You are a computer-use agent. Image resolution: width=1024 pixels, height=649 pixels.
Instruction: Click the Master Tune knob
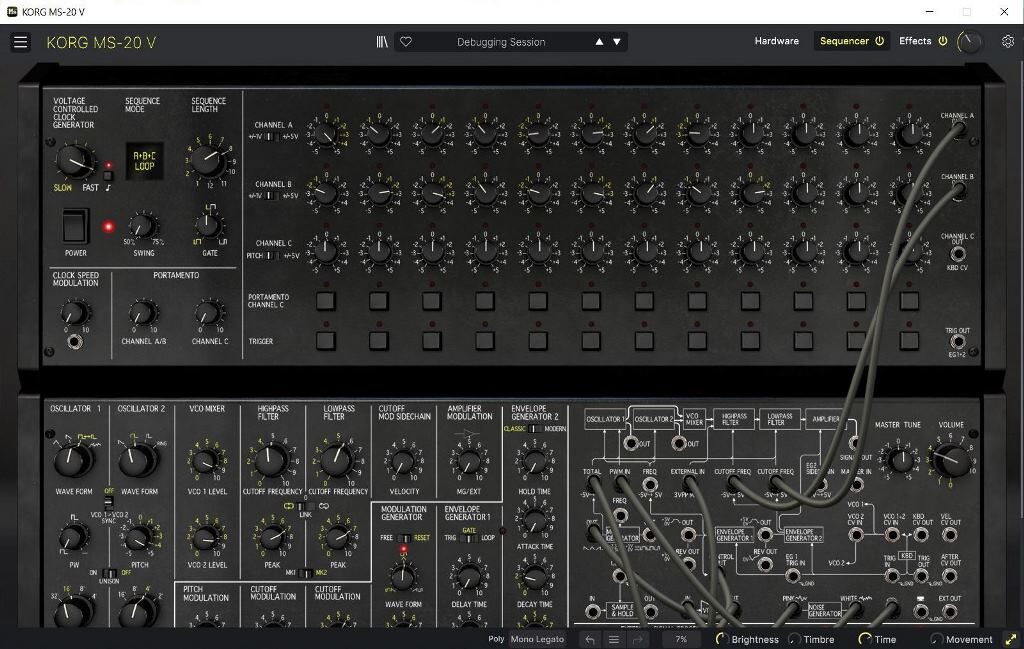click(901, 460)
